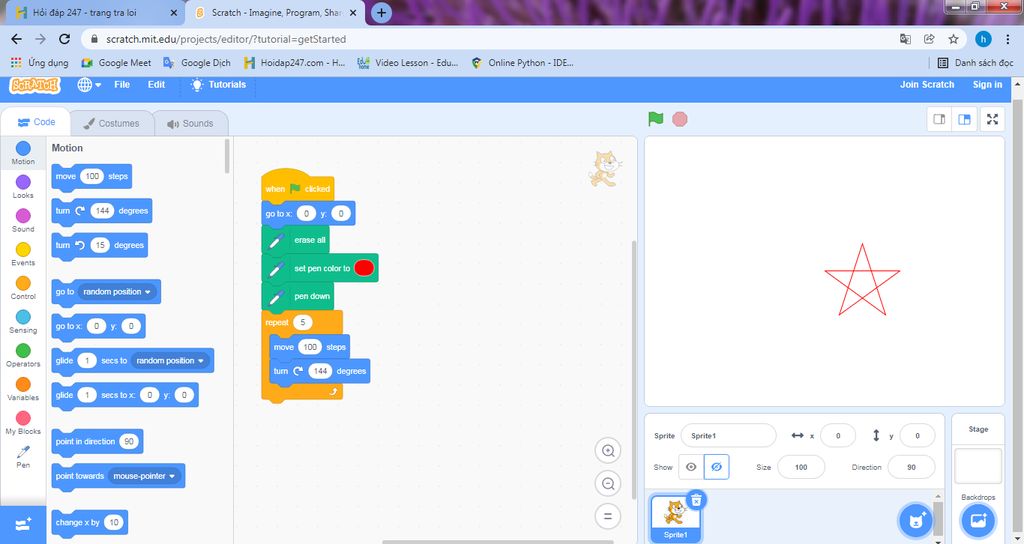Image resolution: width=1024 pixels, height=544 pixels.
Task: Click the sprite Direction field
Action: click(911, 467)
